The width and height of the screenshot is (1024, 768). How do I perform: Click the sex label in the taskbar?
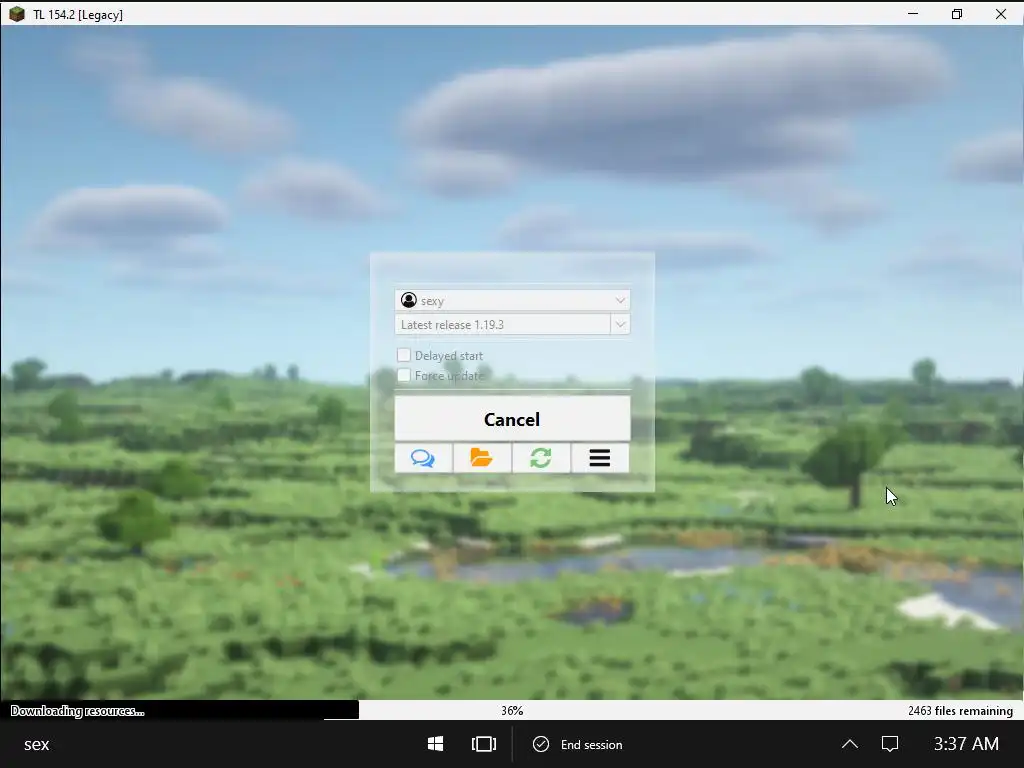coord(37,744)
